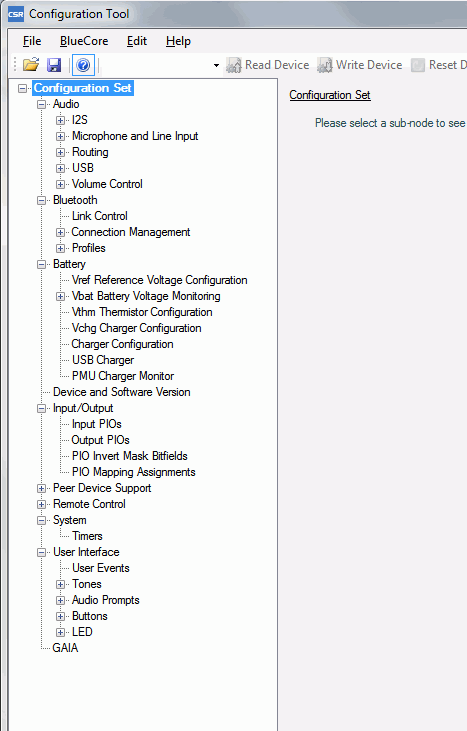Select the Output PIOs tree item
467x731 pixels.
pyautogui.click(x=100, y=440)
